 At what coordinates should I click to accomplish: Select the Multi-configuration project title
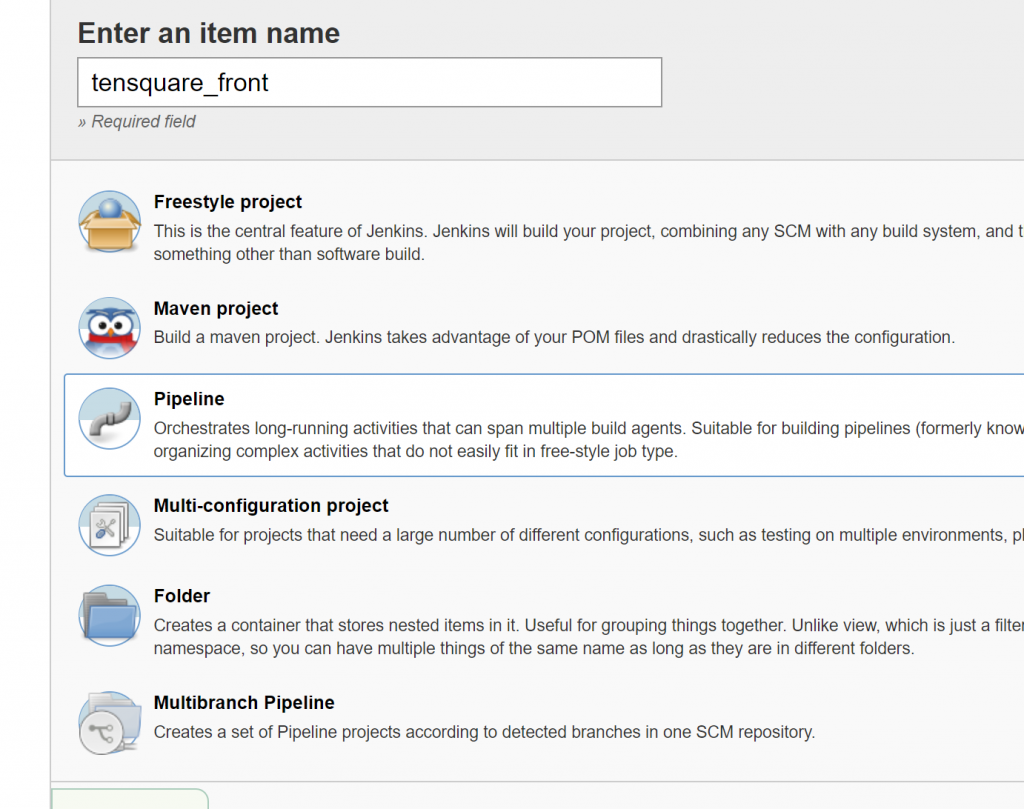point(271,505)
